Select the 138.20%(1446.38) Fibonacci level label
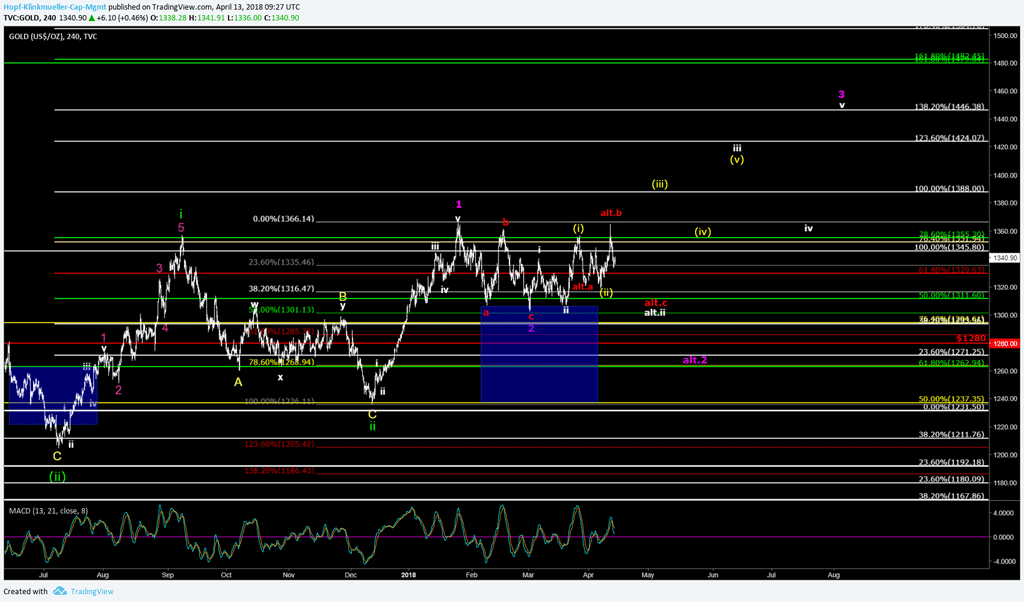 click(x=949, y=106)
